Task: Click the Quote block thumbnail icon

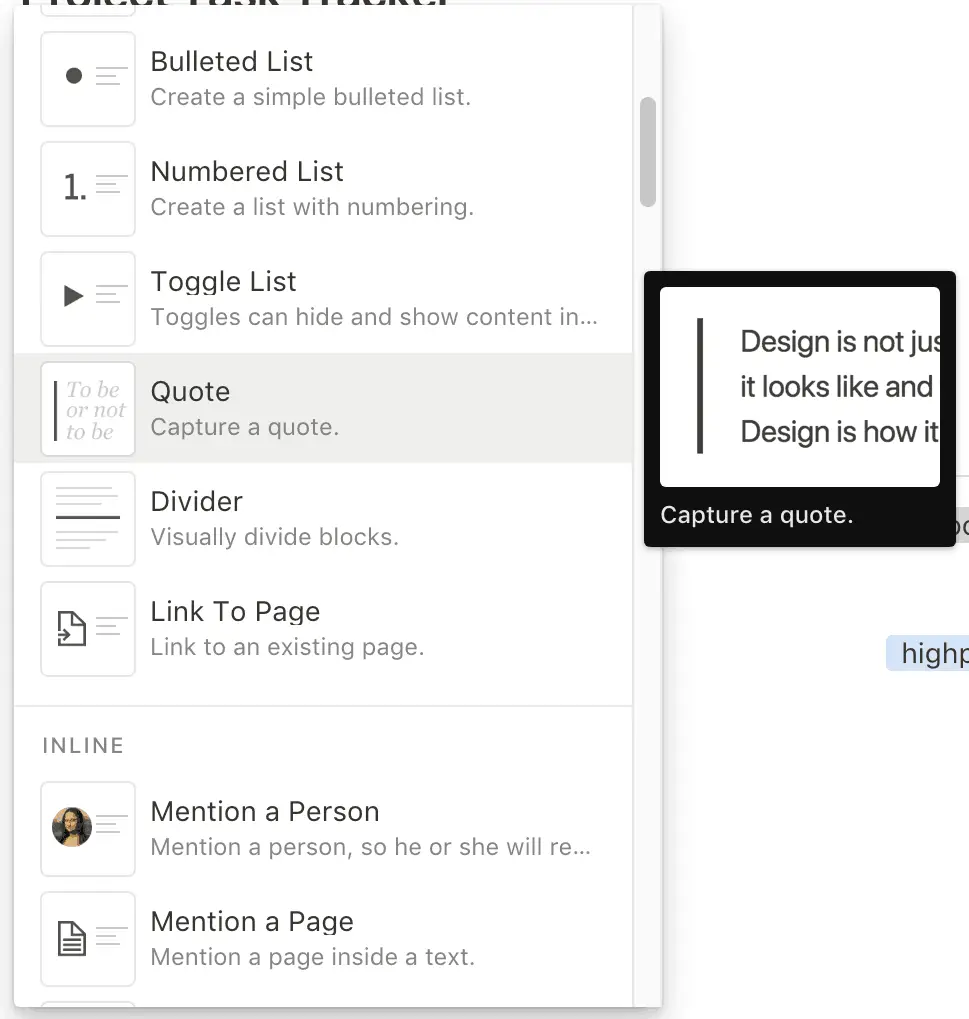Action: [x=88, y=409]
